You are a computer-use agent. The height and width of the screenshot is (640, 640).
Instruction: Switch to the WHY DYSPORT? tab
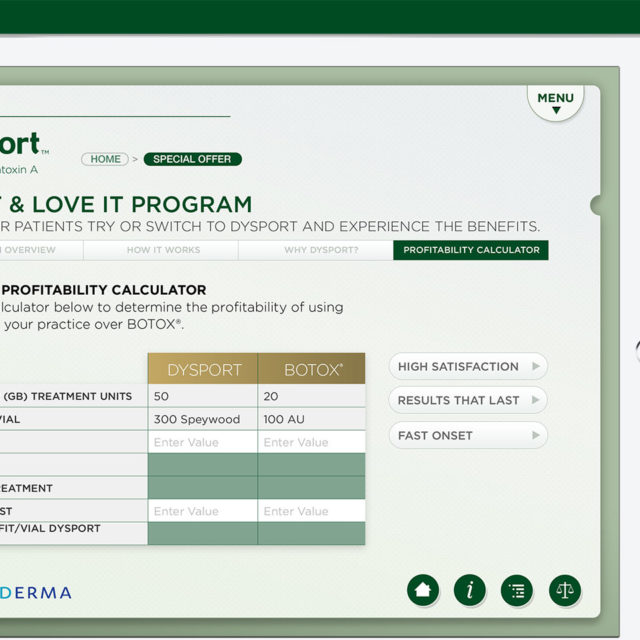click(x=316, y=250)
